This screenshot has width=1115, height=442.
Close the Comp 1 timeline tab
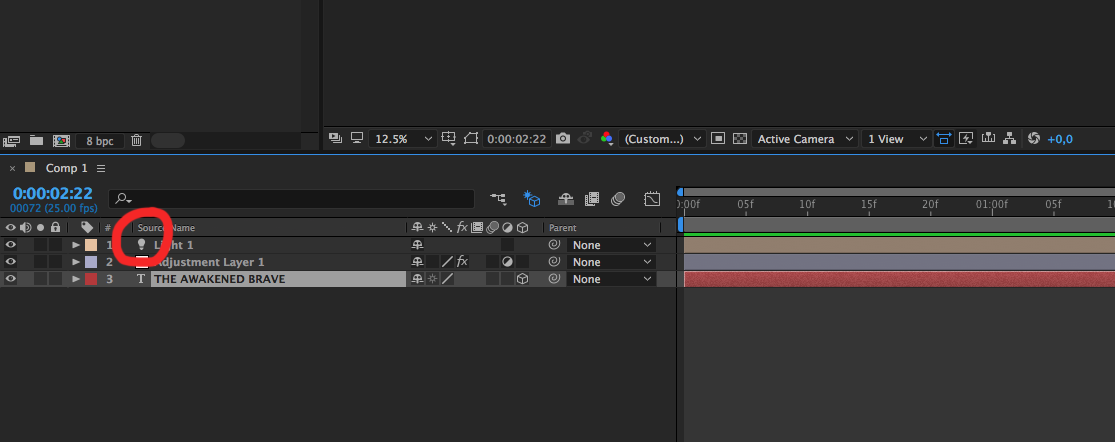[x=12, y=168]
